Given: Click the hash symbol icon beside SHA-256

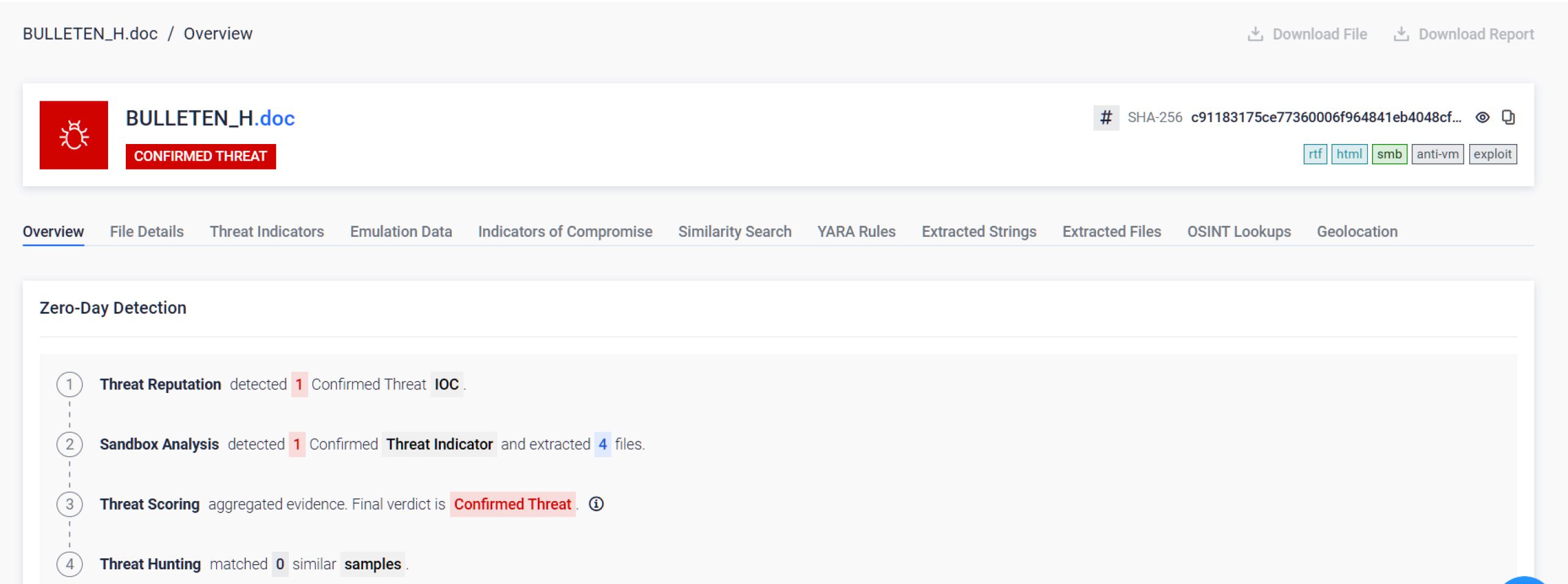Looking at the screenshot, I should point(1106,117).
